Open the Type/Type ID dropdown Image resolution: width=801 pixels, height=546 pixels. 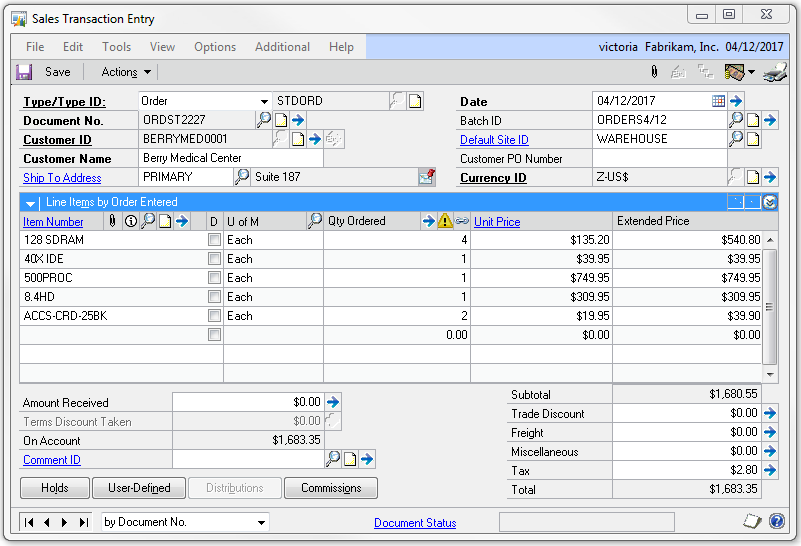(264, 101)
